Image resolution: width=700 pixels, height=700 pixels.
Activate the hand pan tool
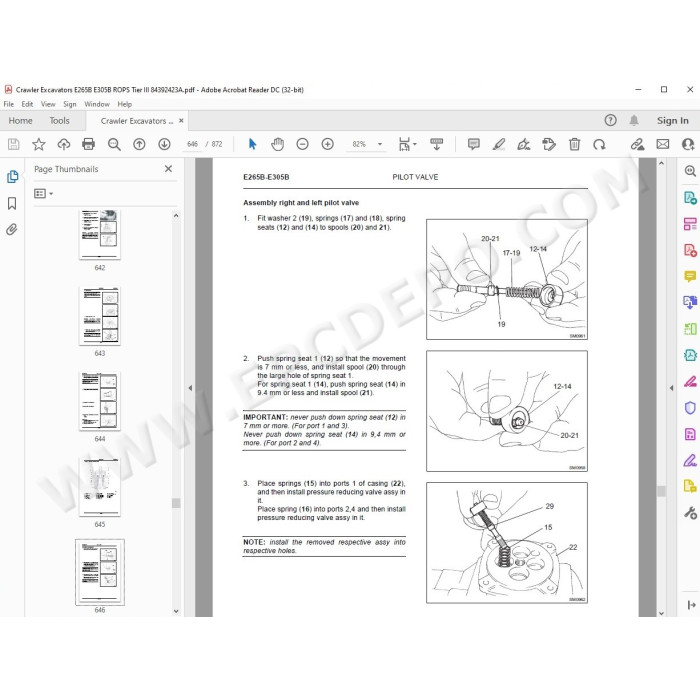pos(278,144)
